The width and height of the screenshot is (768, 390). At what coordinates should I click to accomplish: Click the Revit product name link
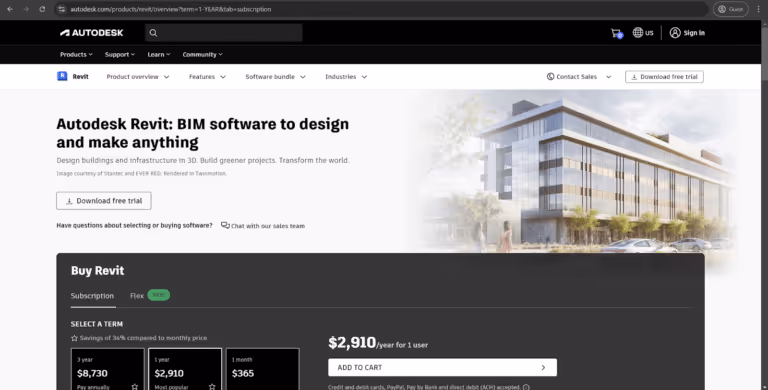click(x=80, y=77)
